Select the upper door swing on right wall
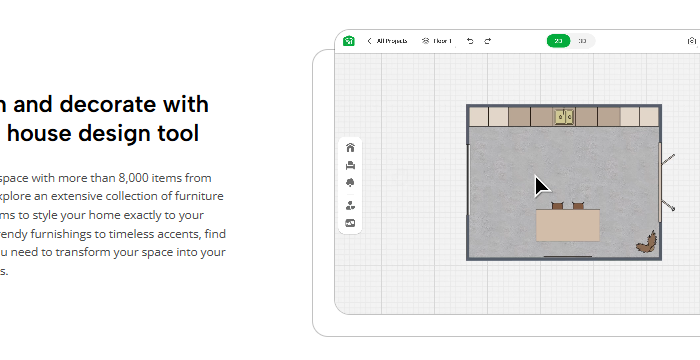The width and height of the screenshot is (700, 360). point(668,159)
